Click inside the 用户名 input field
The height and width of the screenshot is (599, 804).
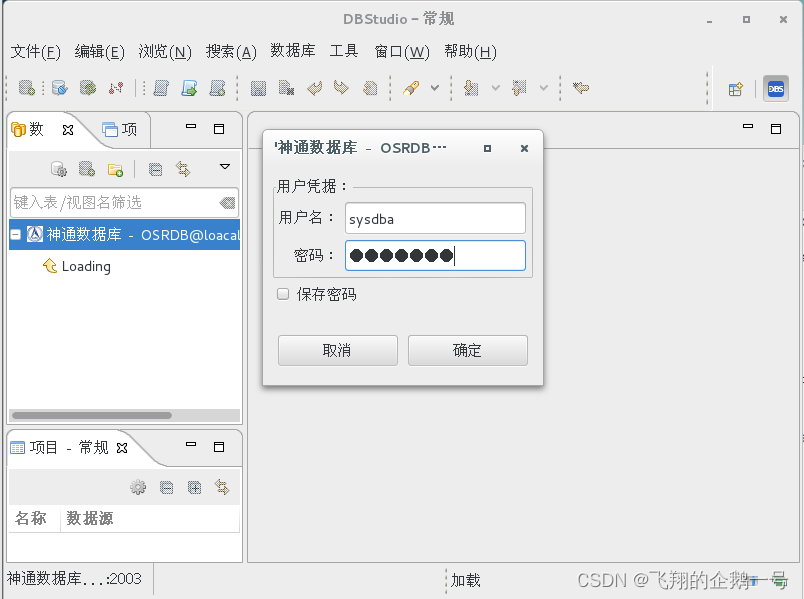pyautogui.click(x=434, y=218)
